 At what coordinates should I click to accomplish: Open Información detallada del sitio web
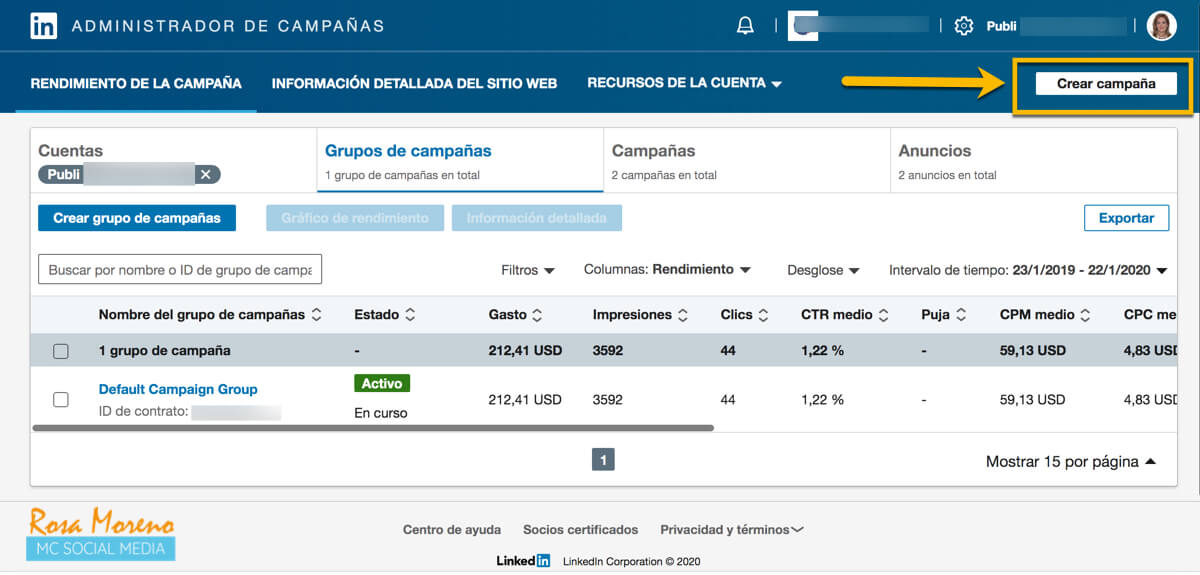coord(414,83)
